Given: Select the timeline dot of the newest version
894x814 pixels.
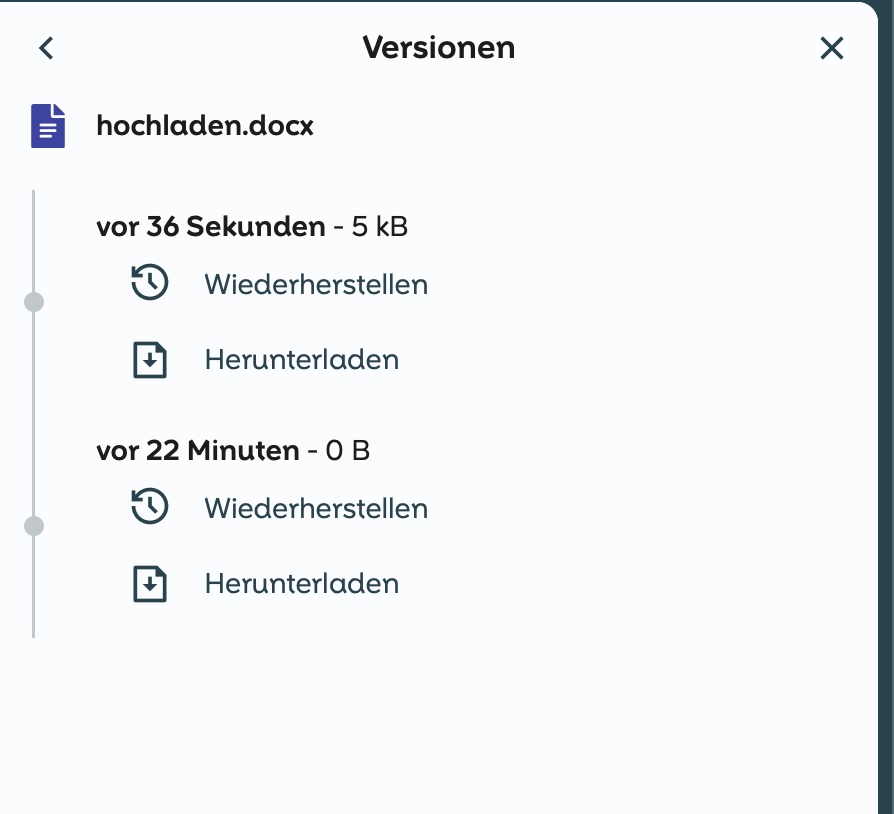Looking at the screenshot, I should point(34,302).
